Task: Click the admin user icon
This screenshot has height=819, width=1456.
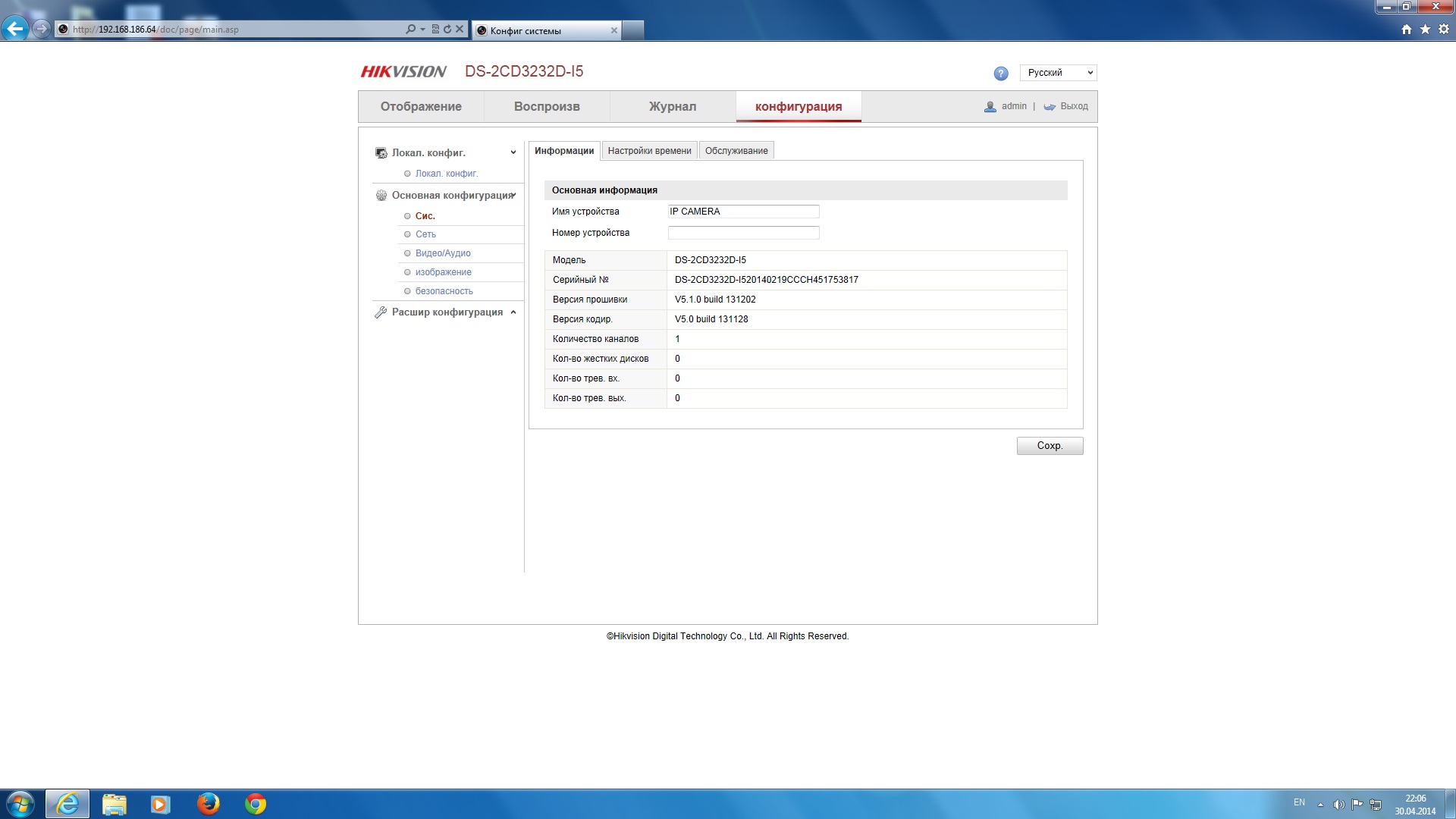Action: (990, 107)
